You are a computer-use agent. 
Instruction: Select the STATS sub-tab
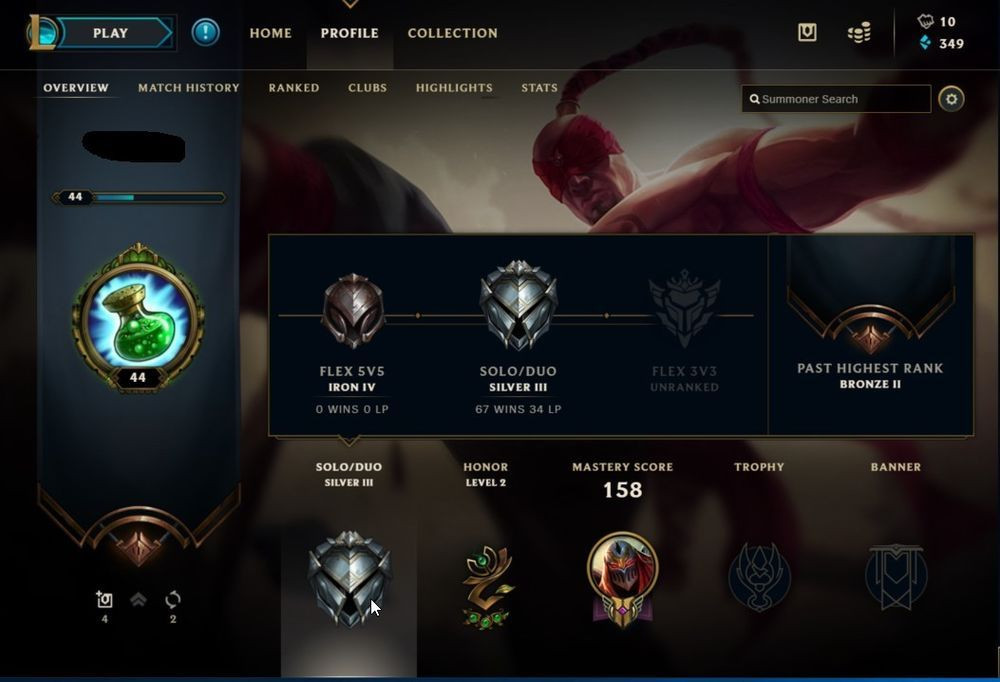[540, 88]
